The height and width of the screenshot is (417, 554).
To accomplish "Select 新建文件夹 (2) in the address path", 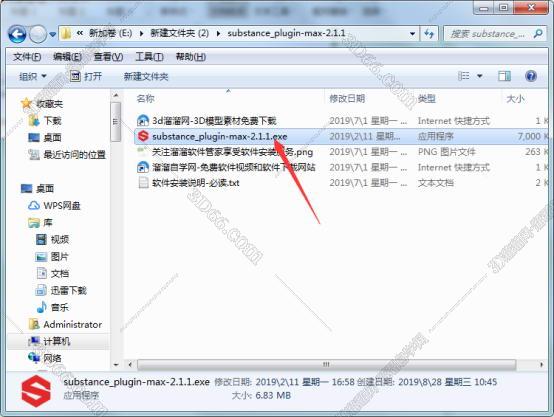I will coord(179,33).
